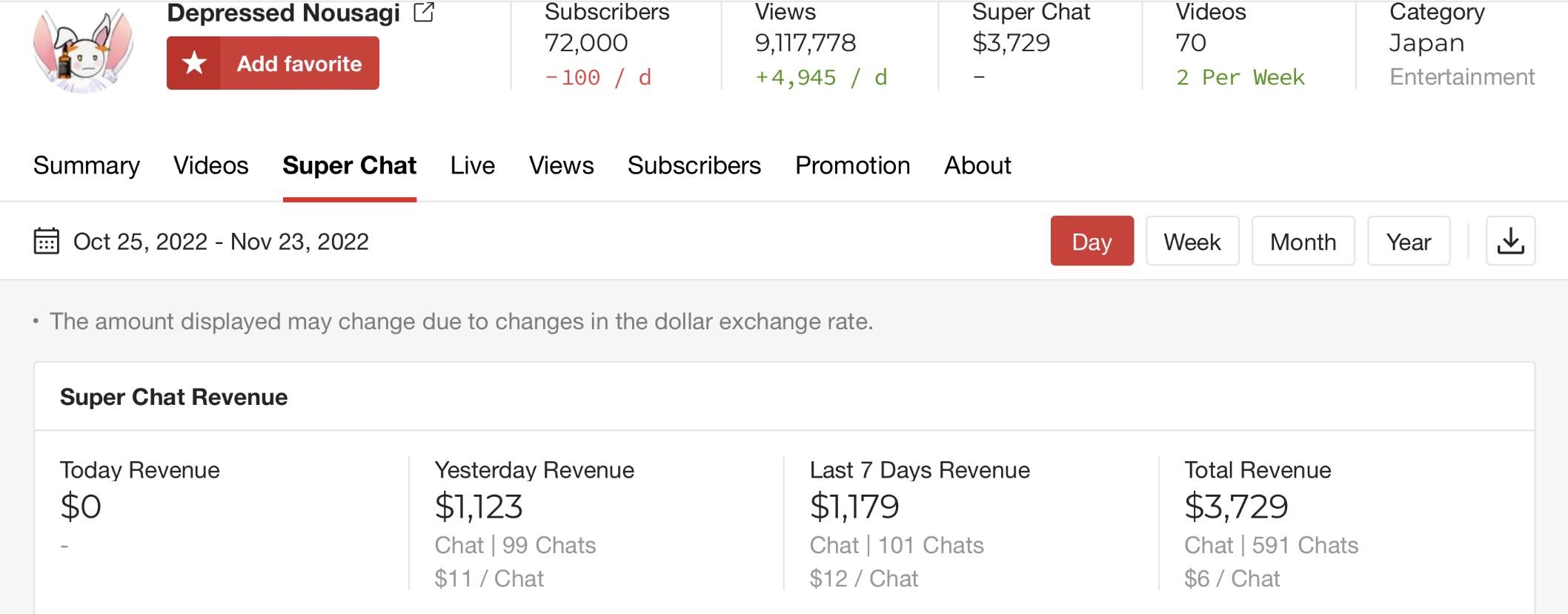The image size is (1568, 614).
Task: View the About tab
Action: tap(977, 165)
